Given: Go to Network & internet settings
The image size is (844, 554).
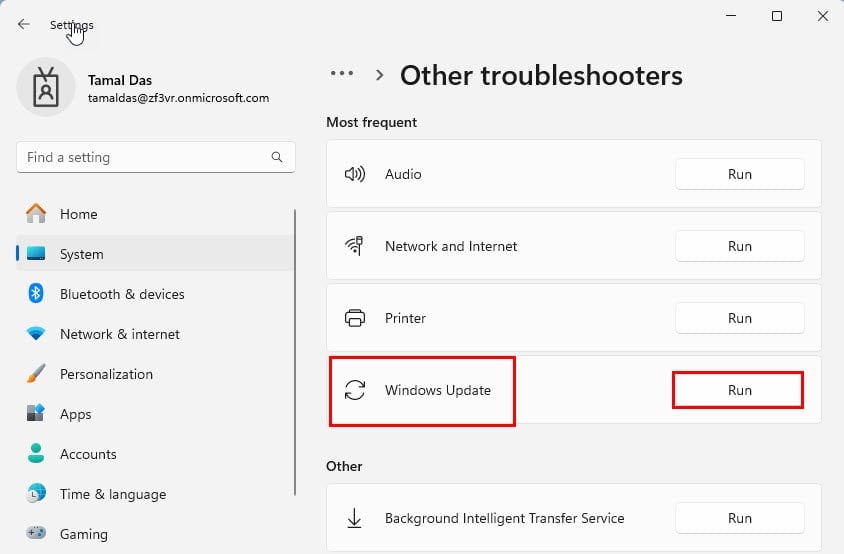Looking at the screenshot, I should point(156,334).
